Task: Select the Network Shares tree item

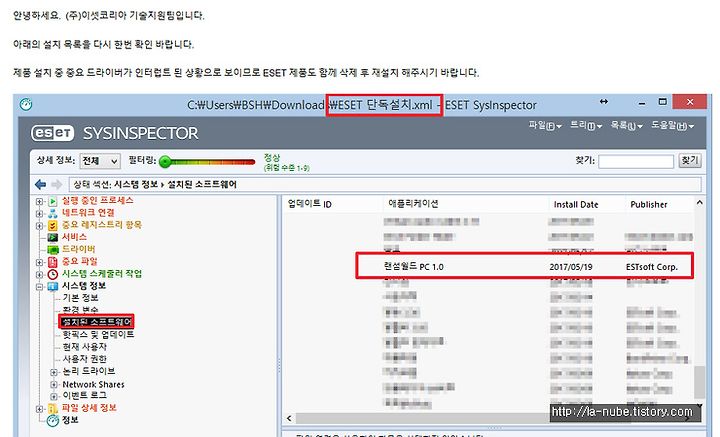Action: point(93,385)
